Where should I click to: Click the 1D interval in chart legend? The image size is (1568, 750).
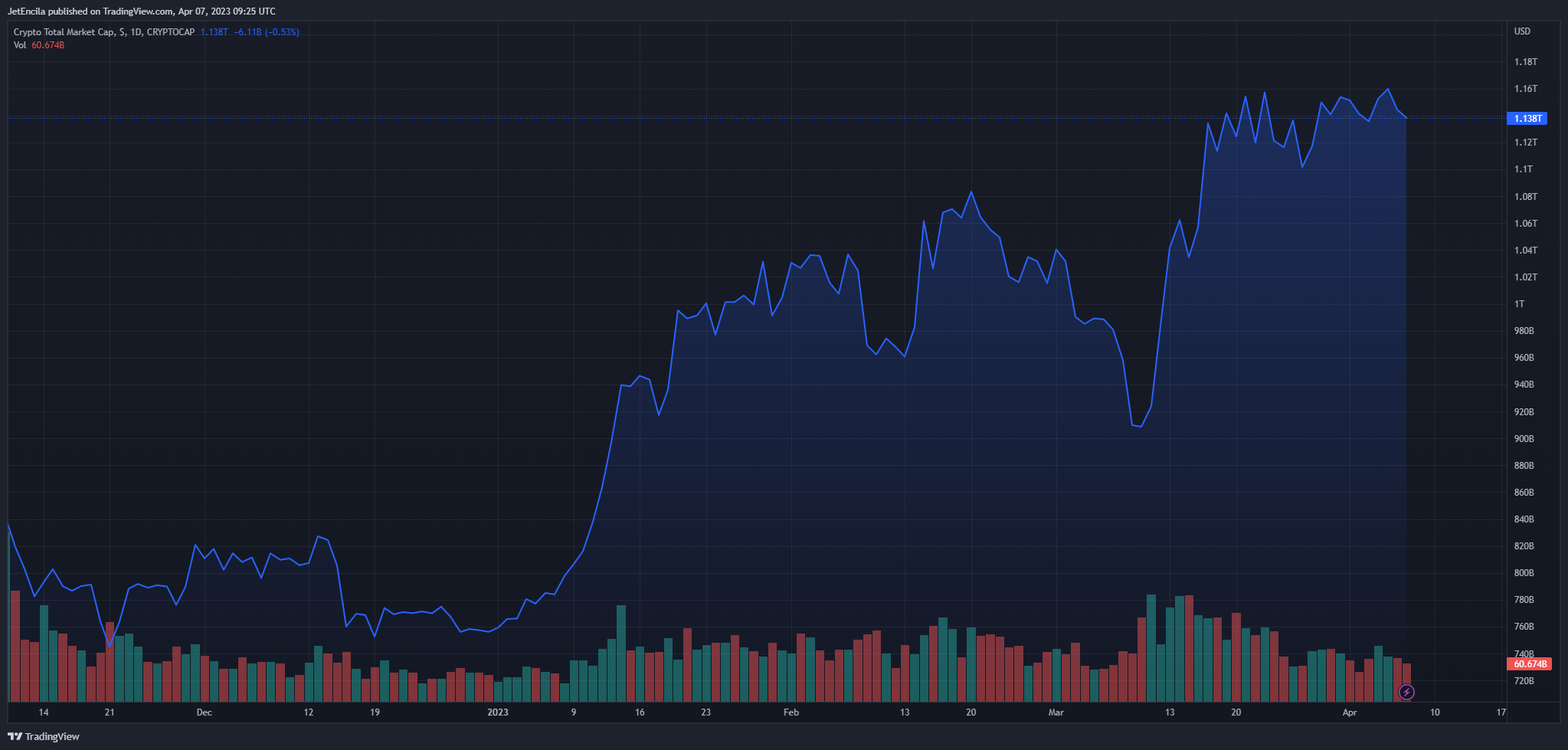point(136,32)
